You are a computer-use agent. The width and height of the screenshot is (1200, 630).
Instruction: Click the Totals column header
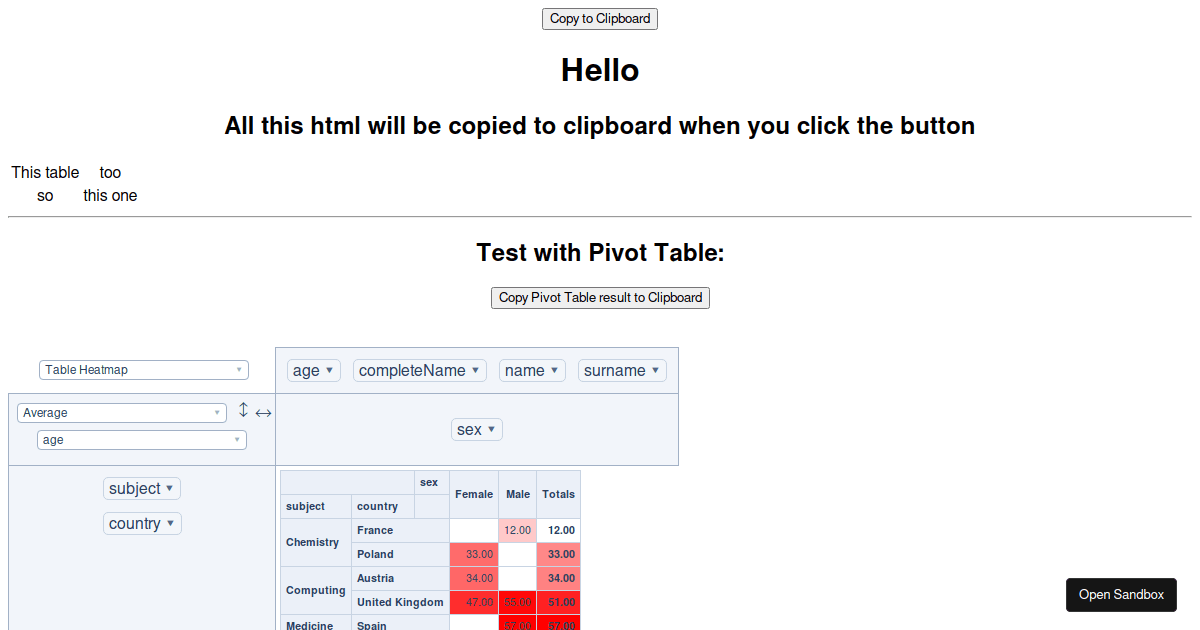pyautogui.click(x=558, y=494)
